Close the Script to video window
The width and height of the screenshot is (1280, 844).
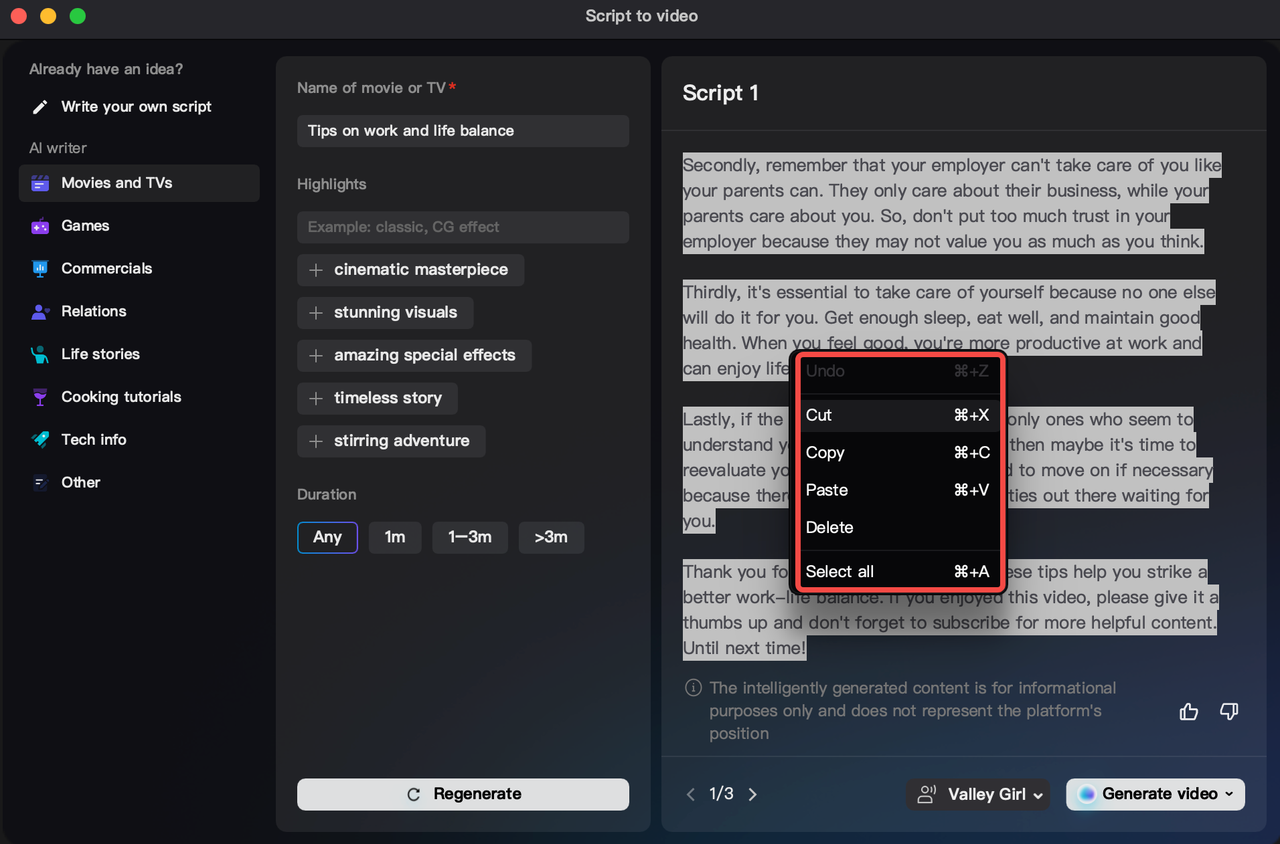pyautogui.click(x=17, y=16)
